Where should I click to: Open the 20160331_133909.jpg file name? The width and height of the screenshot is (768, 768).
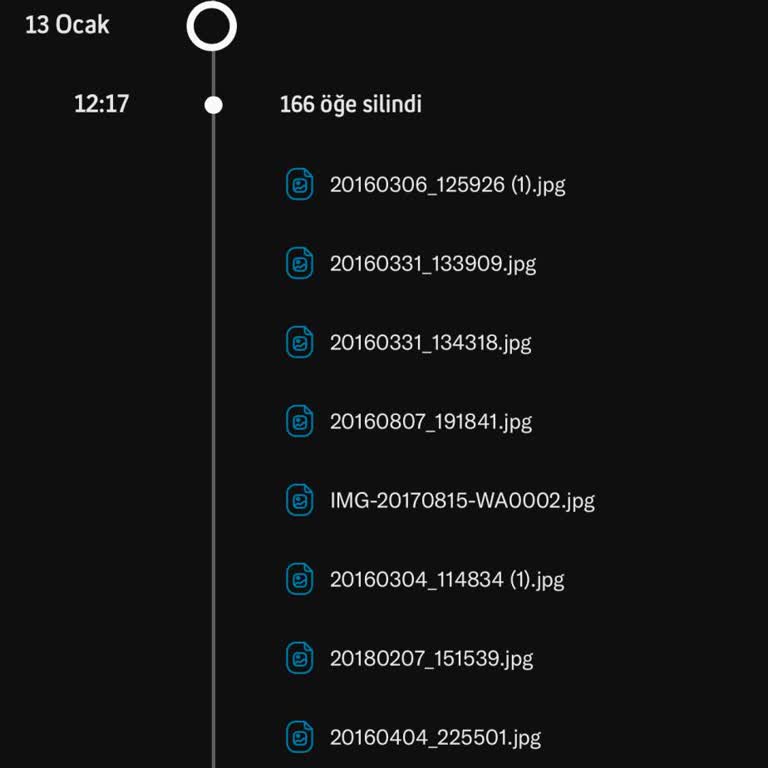click(433, 264)
